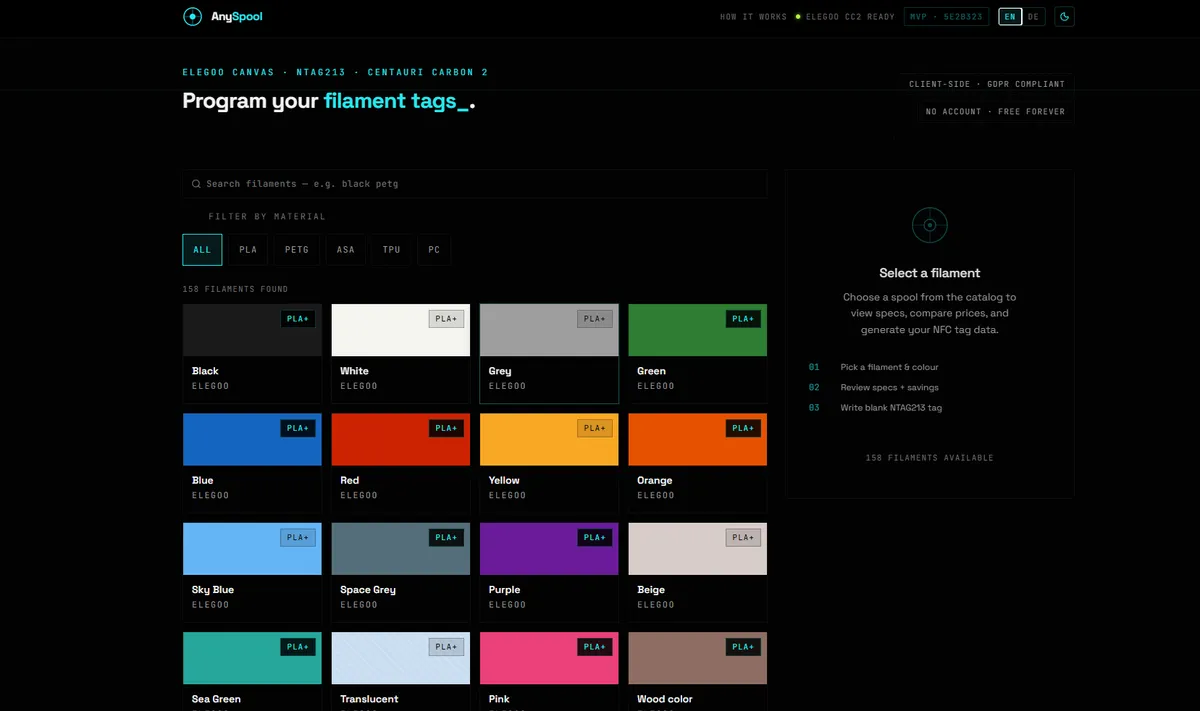Switch to the PETG filter tab
Screen dimensions: 1200x711
[296, 249]
